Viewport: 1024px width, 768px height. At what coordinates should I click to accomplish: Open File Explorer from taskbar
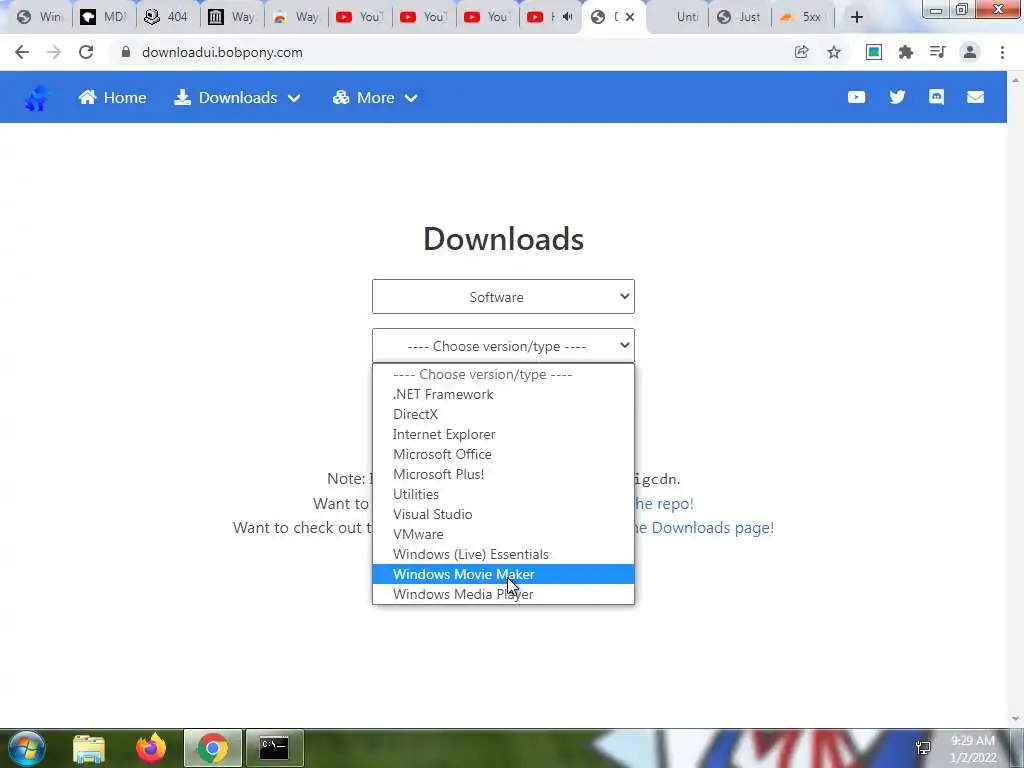[x=89, y=748]
